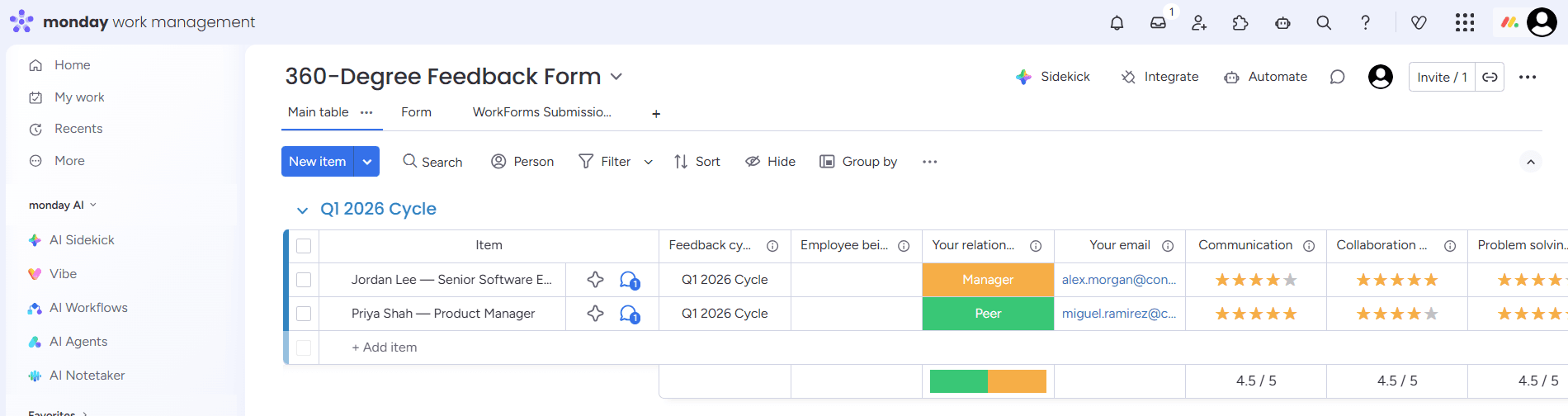This screenshot has height=416, width=1568.
Task: Collapse the Q1 2026 Cycle group
Action: 302,210
